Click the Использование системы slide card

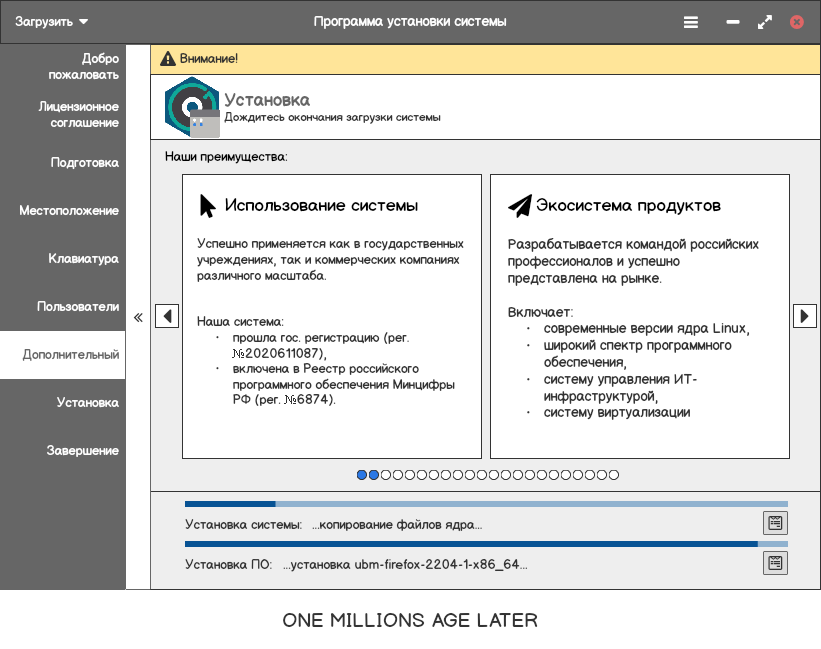pos(331,316)
